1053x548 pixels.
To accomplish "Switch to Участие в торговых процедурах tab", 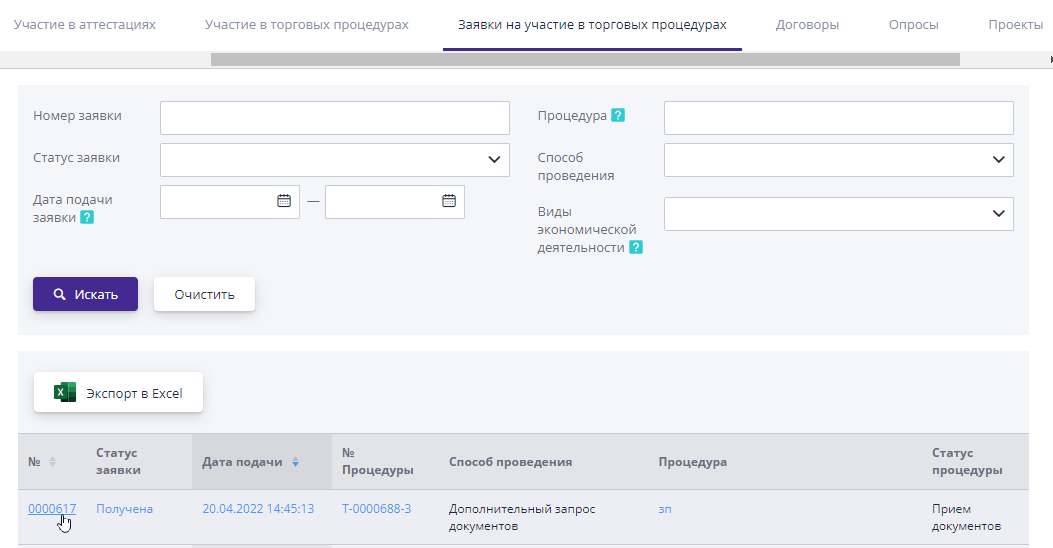I will (306, 25).
